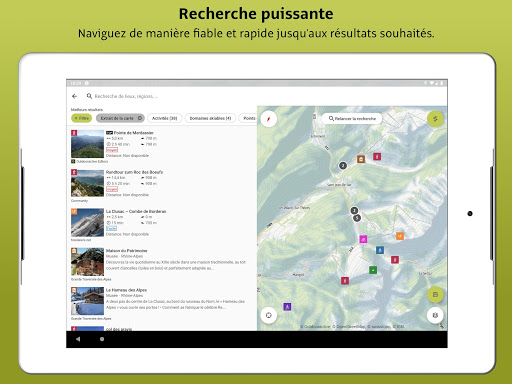Screen dimensions: 512x384
Task: Tap the green list-view round button on the map
Action: (435, 295)
